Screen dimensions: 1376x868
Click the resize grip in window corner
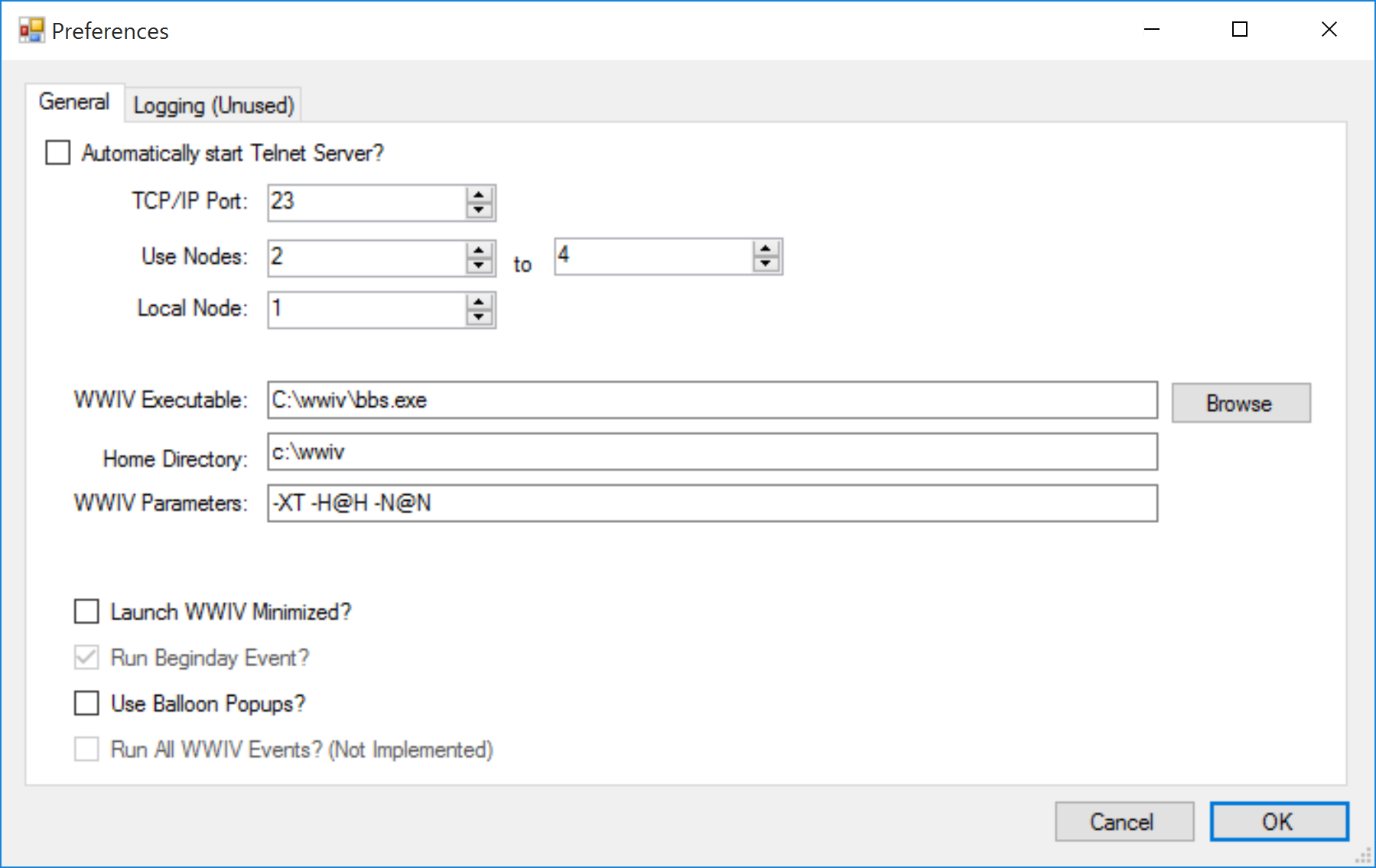coord(1363,856)
